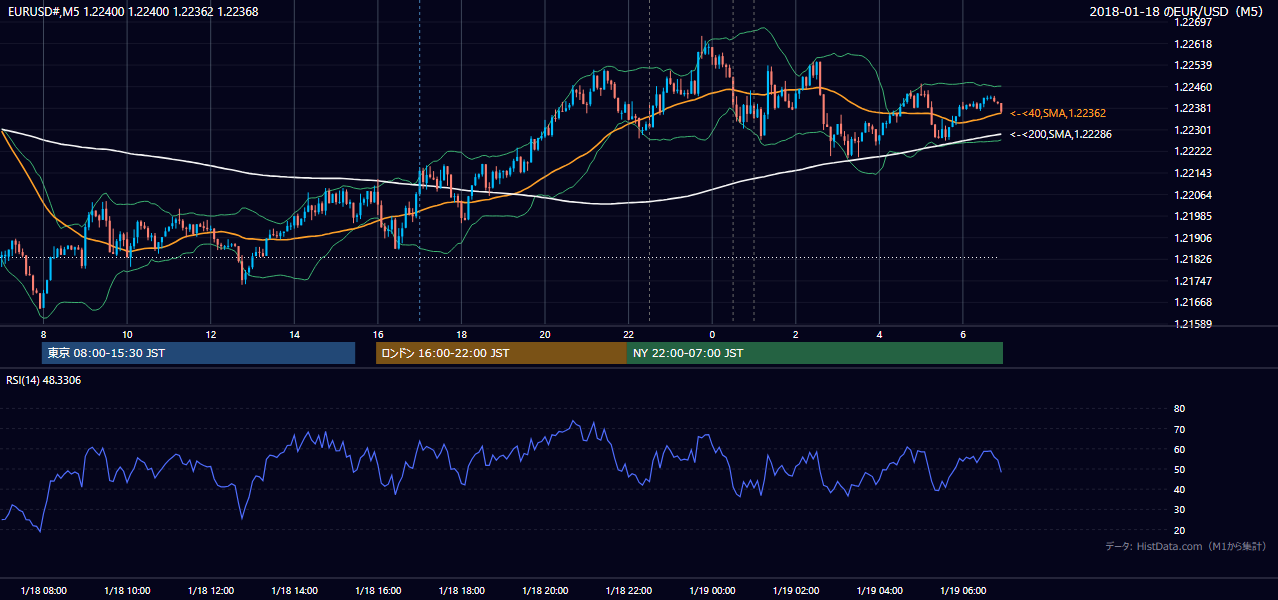The height and width of the screenshot is (600, 1278).
Task: Click the bottom date label 1/19 04:00
Action: coord(879,591)
